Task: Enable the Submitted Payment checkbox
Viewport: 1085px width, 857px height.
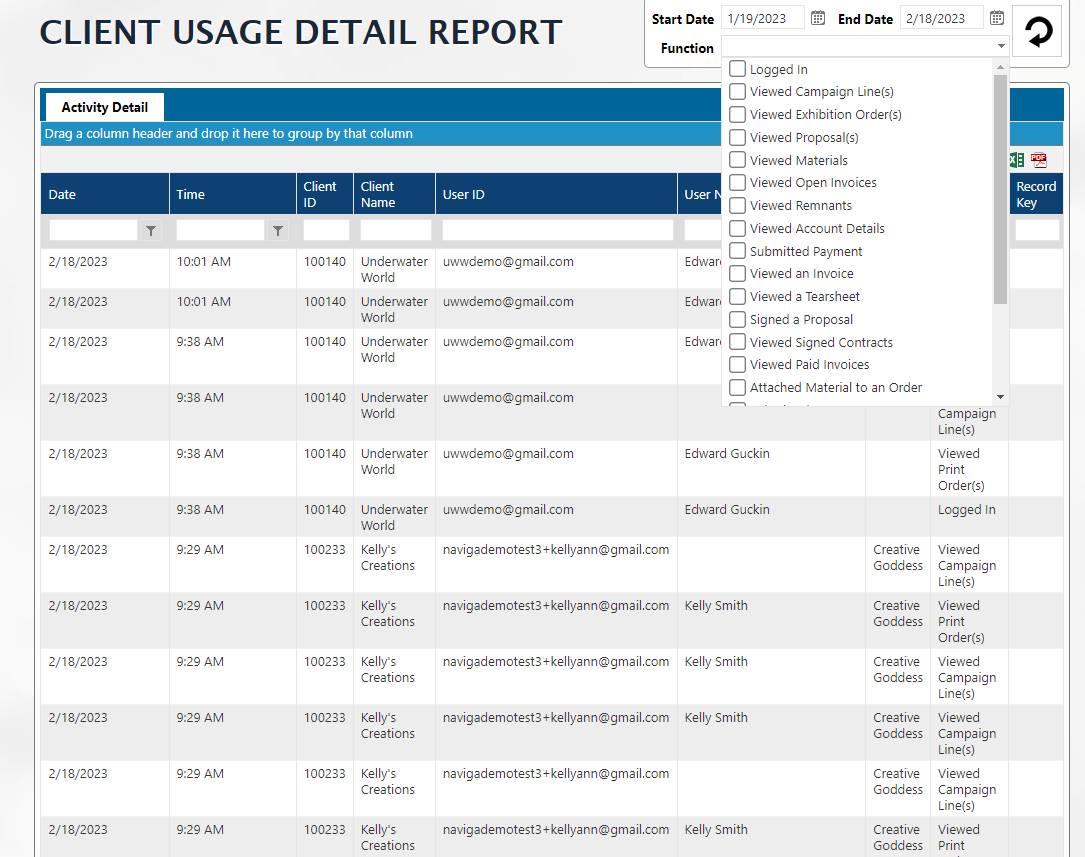Action: (x=737, y=251)
